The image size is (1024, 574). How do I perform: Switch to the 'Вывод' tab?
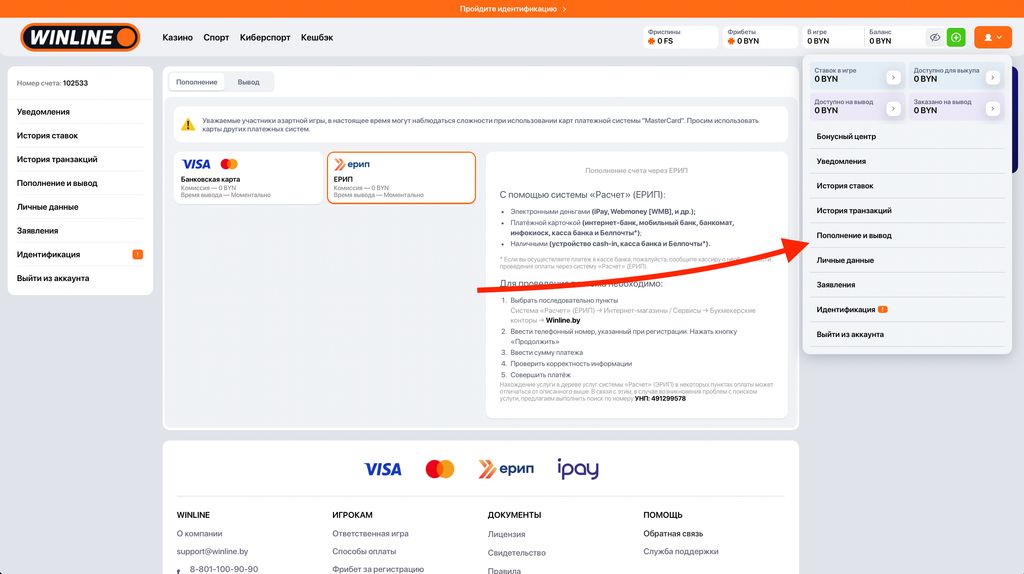tap(248, 82)
